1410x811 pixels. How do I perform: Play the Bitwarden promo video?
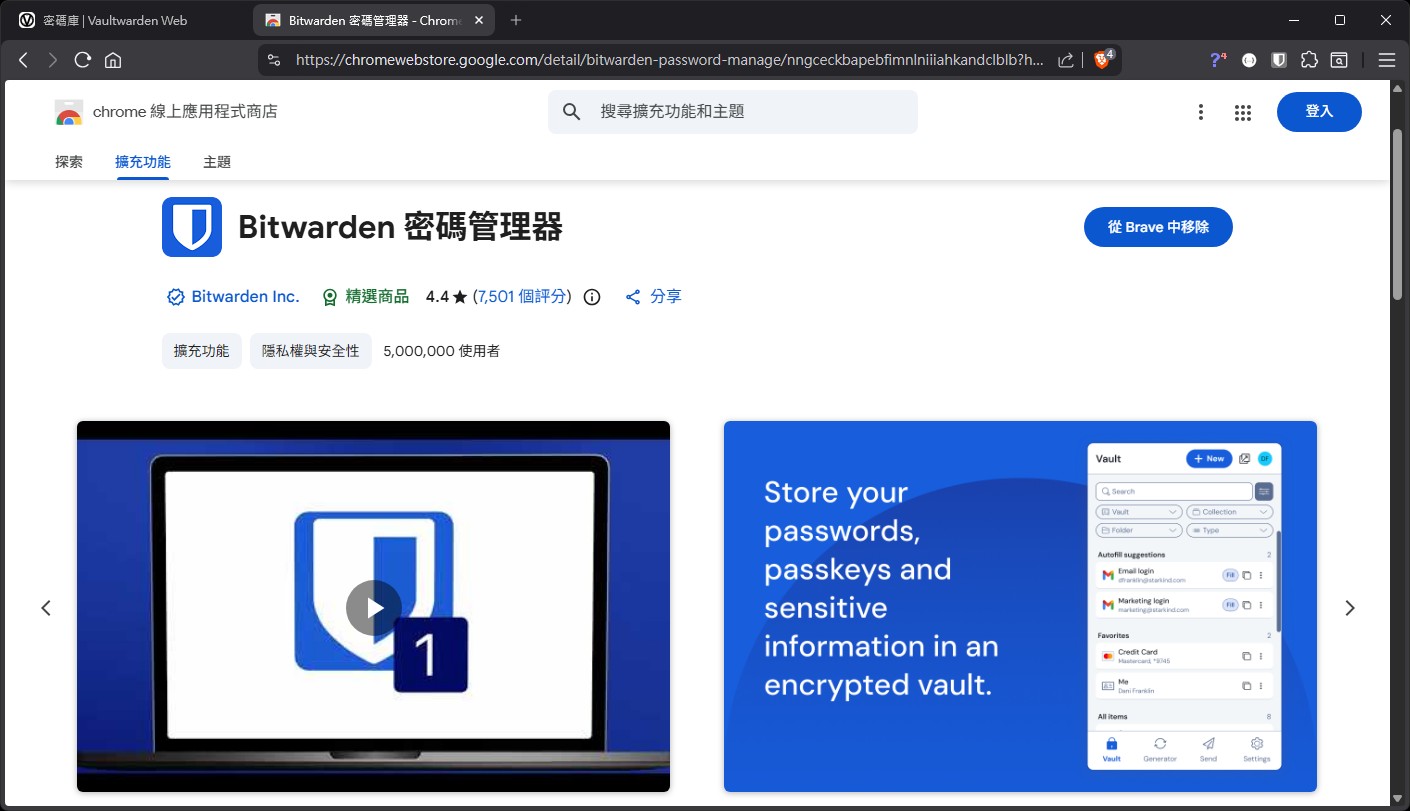click(x=374, y=607)
